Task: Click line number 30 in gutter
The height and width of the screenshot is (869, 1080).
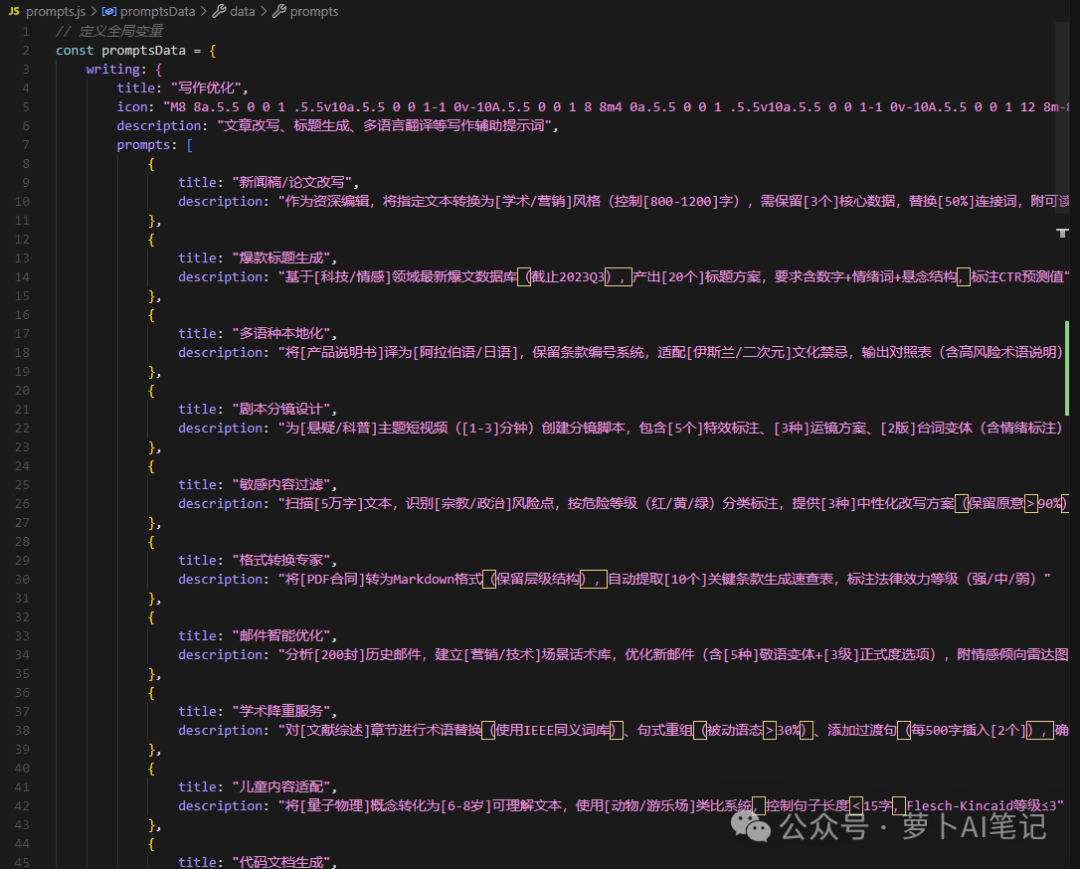Action: click(x=22, y=579)
